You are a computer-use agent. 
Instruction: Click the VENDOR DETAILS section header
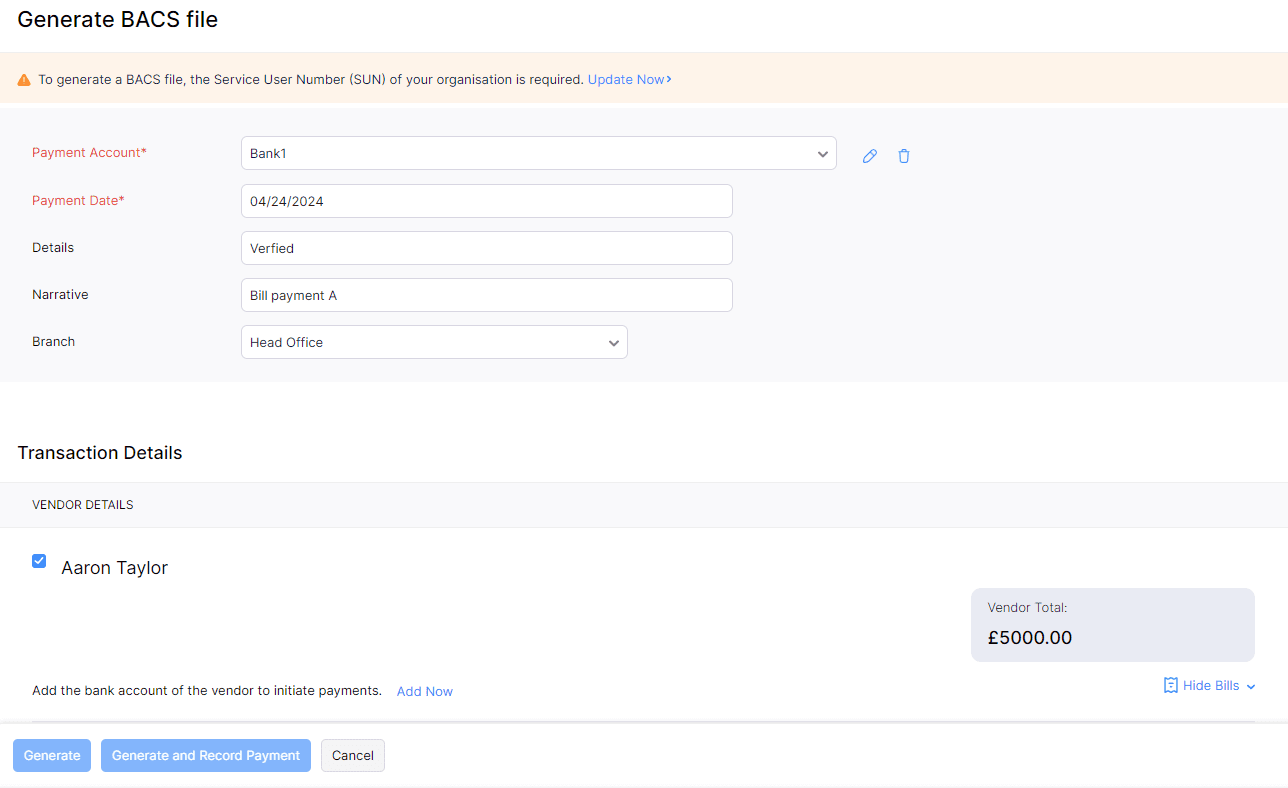(x=82, y=504)
